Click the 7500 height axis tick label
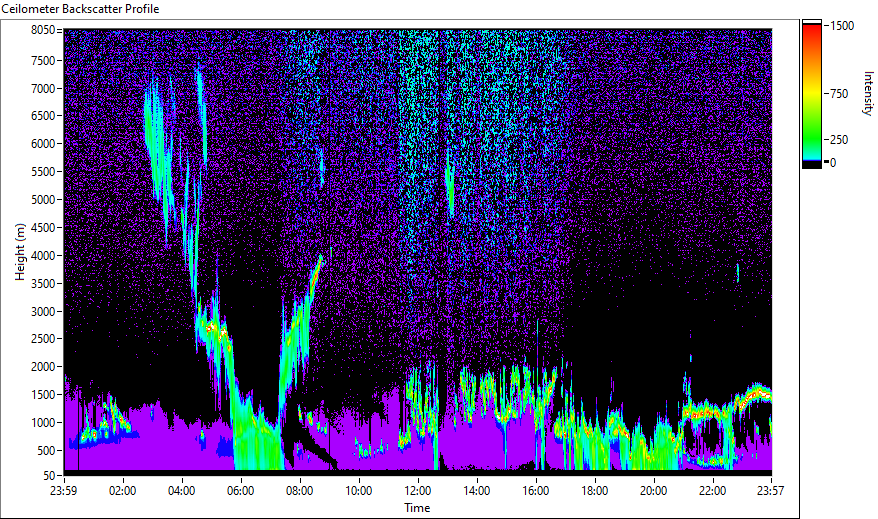 pos(43,60)
